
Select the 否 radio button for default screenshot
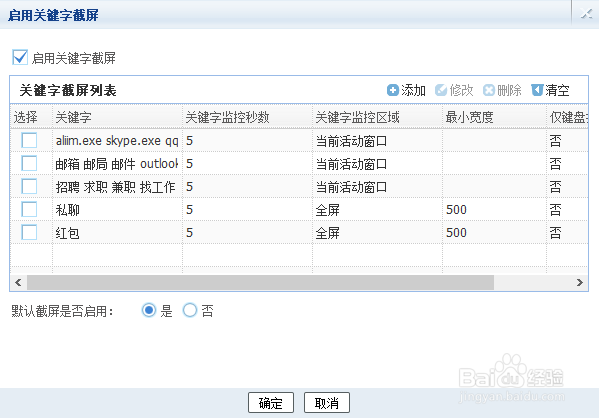click(x=190, y=310)
